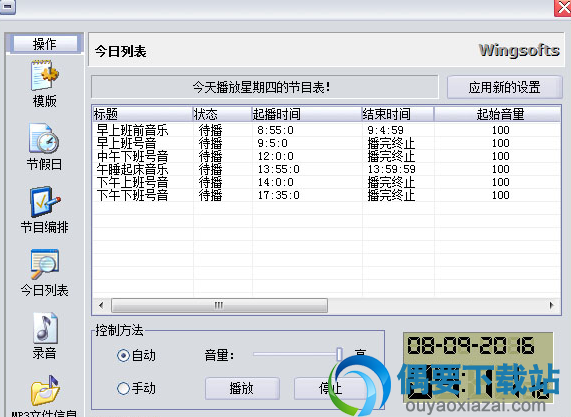This screenshot has height=417, width=571.
Task: Click the 播放 play button
Action: (242, 389)
